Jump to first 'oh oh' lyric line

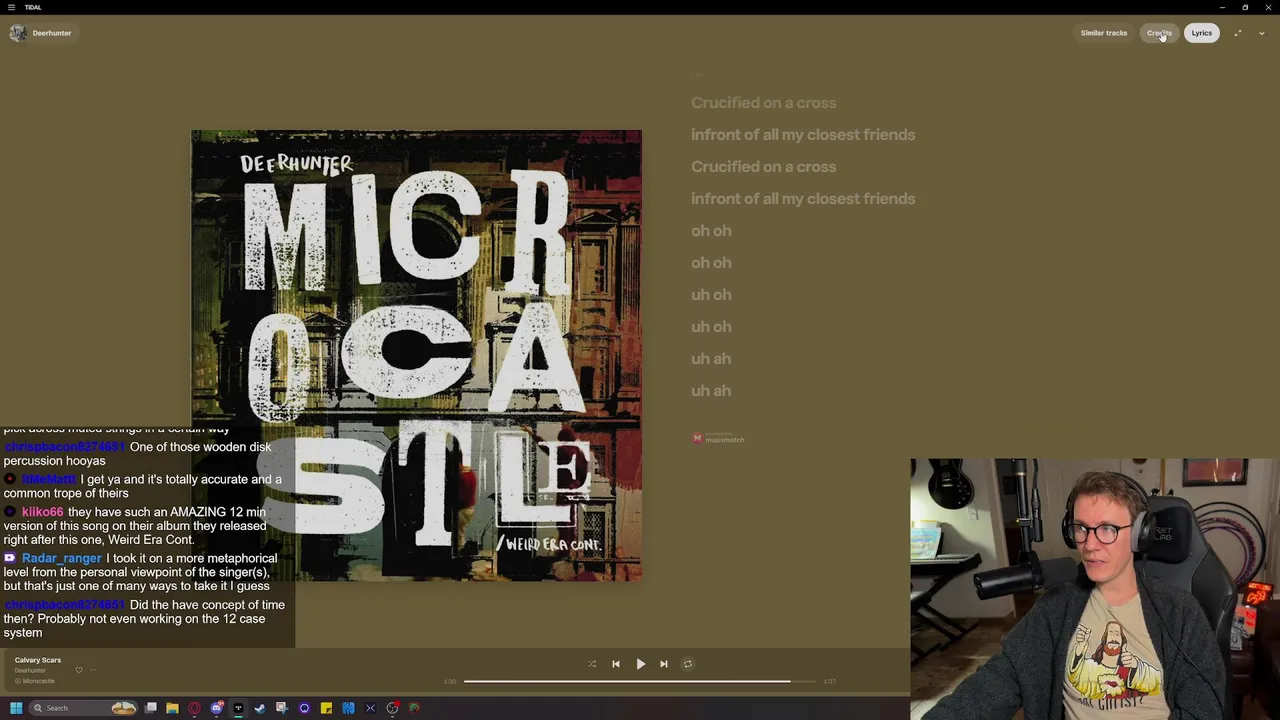pyautogui.click(x=711, y=231)
